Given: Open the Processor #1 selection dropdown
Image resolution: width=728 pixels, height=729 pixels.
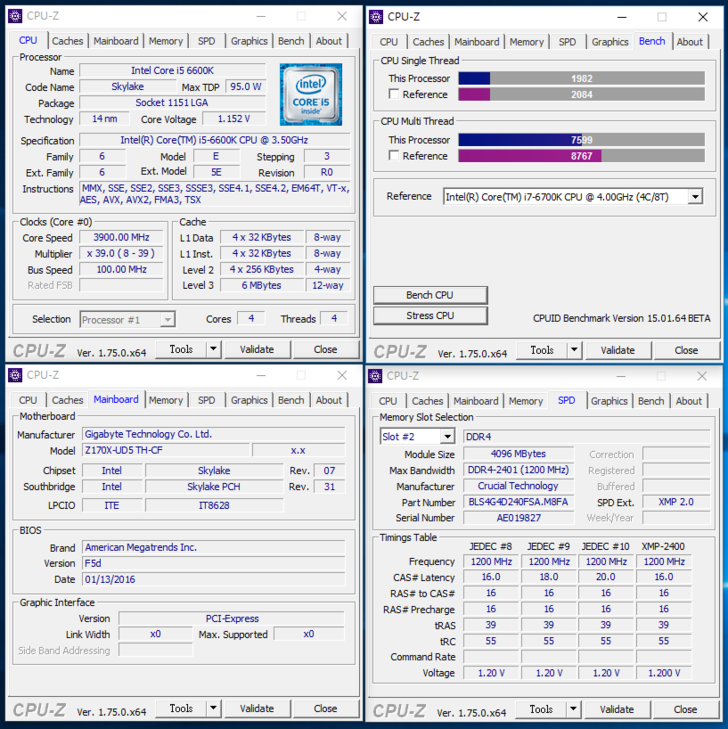Looking at the screenshot, I should pos(167,320).
